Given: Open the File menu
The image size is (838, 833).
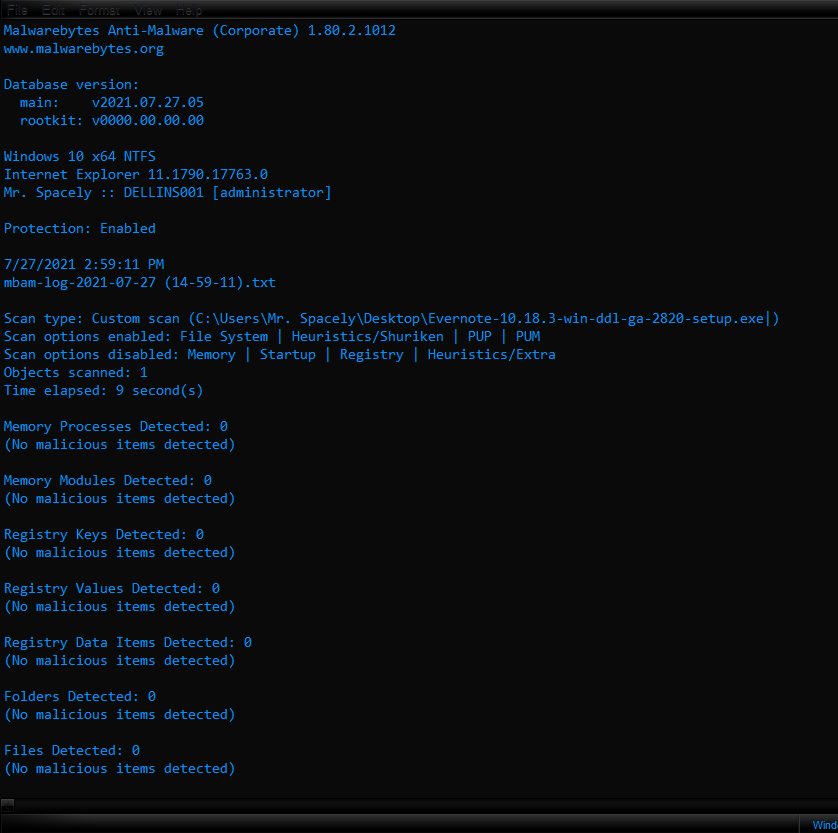Looking at the screenshot, I should point(18,10).
